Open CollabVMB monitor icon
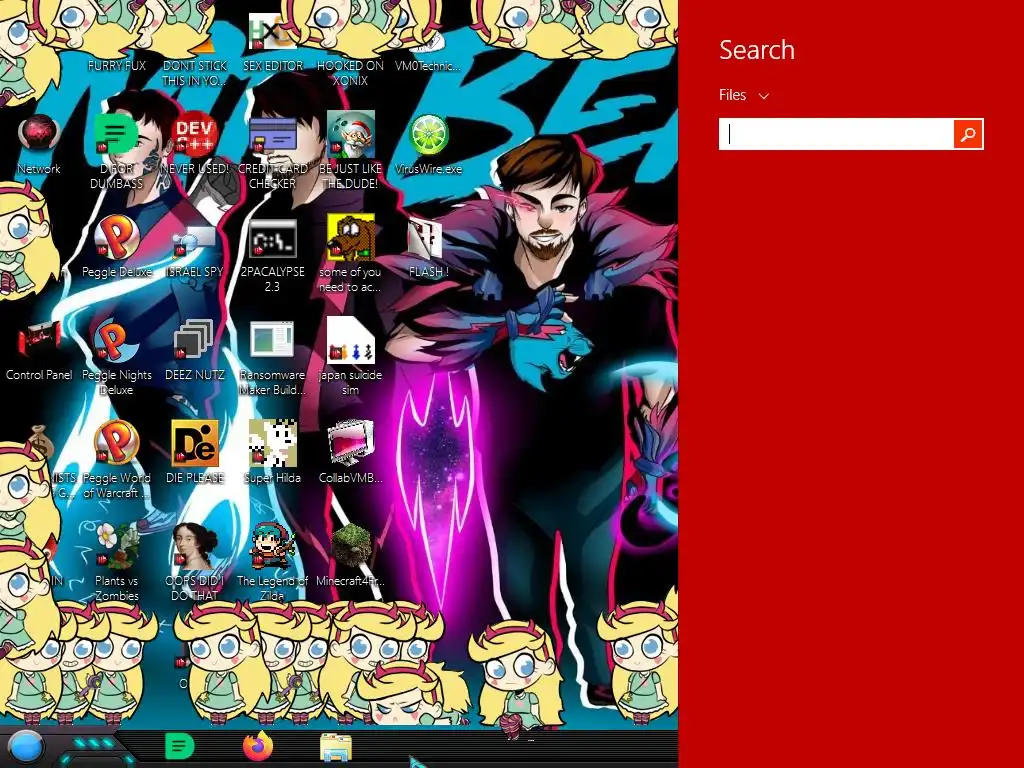 click(x=351, y=443)
